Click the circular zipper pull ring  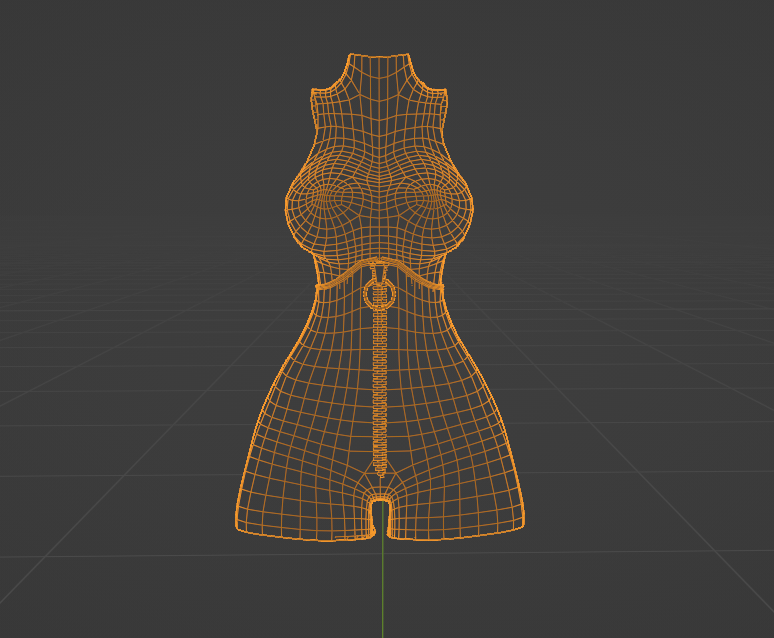[x=380, y=294]
